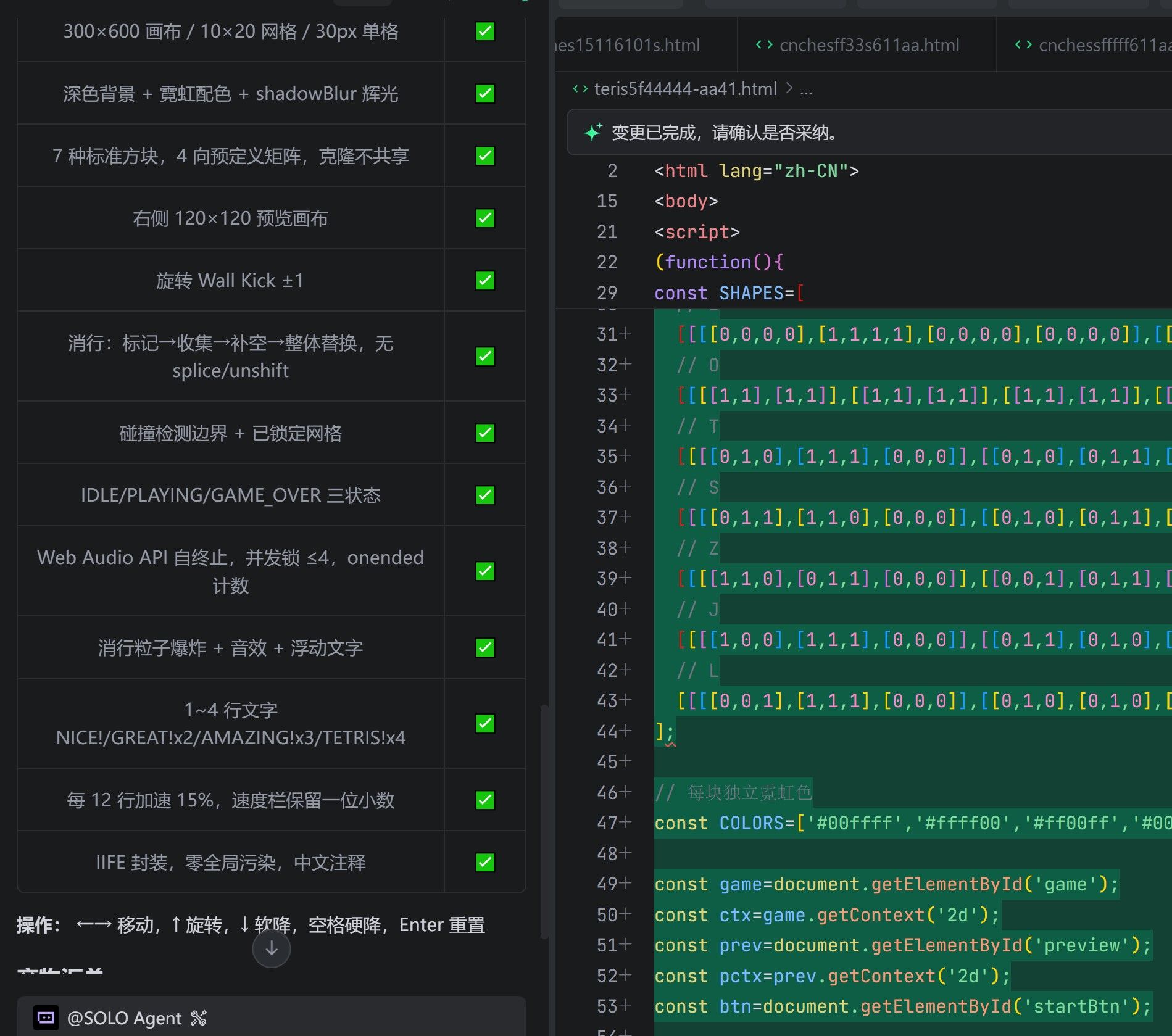This screenshot has height=1036, width=1172.
Task: Open the tools icon next to SOLO Agent
Action: coord(199,1017)
